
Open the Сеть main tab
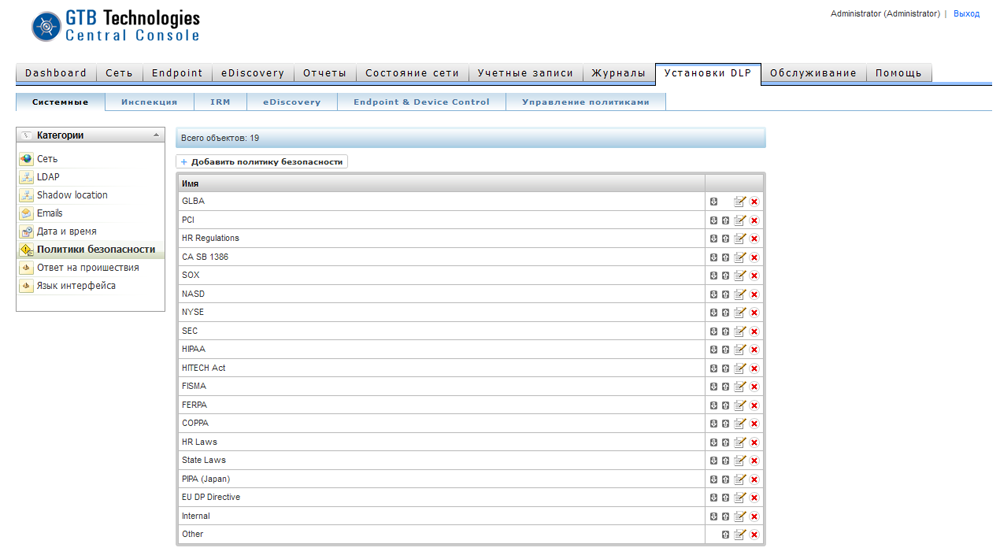tap(119, 73)
